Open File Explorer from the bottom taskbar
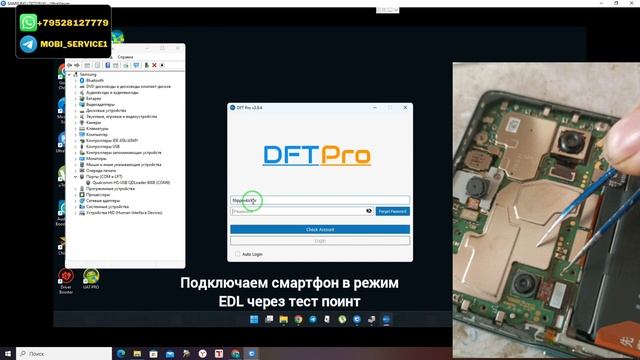Viewport: 640px width, 360px height. [x=137, y=353]
